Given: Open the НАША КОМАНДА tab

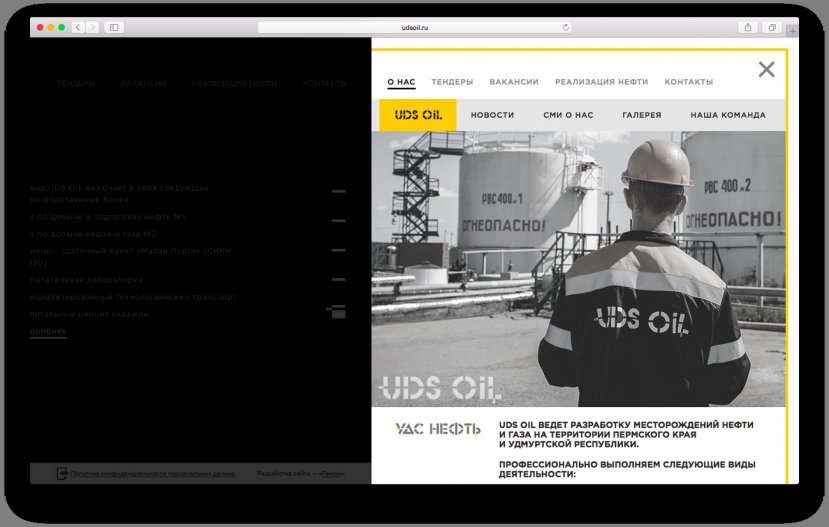Looking at the screenshot, I should point(727,115).
